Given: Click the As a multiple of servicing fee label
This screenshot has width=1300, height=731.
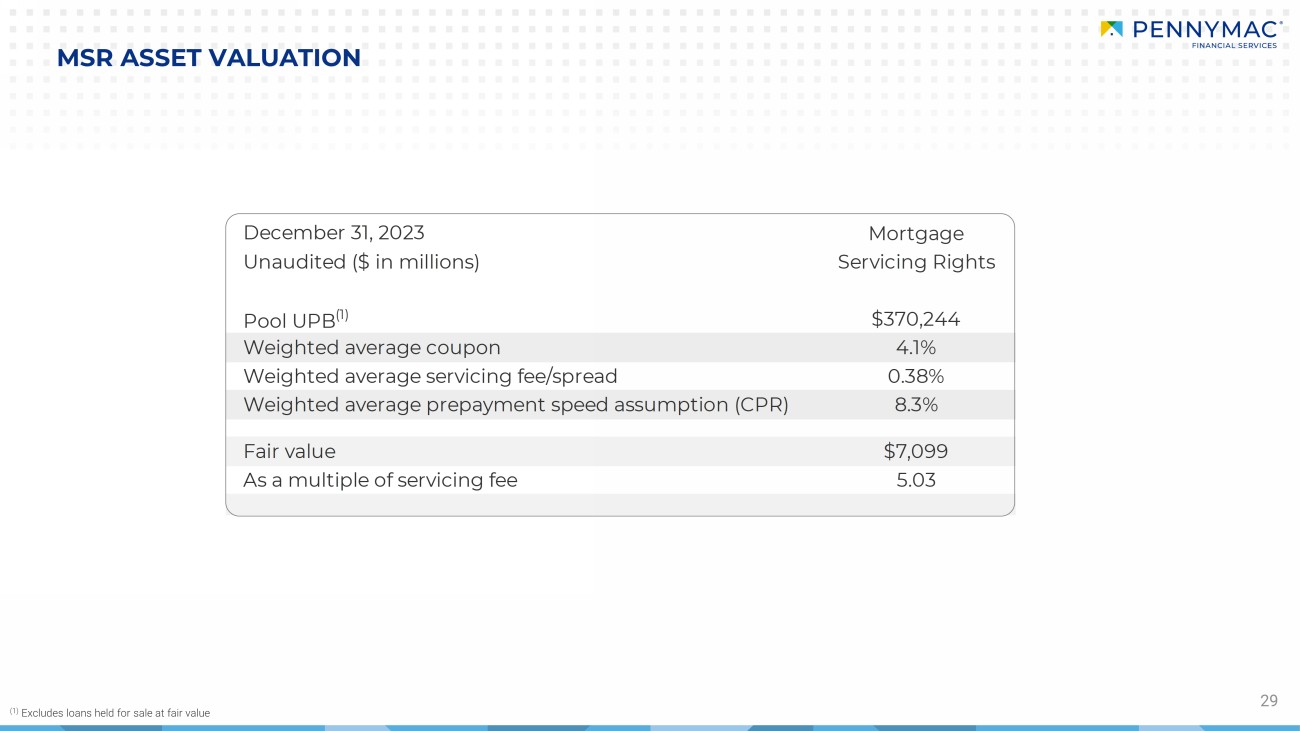Looking at the screenshot, I should (380, 480).
